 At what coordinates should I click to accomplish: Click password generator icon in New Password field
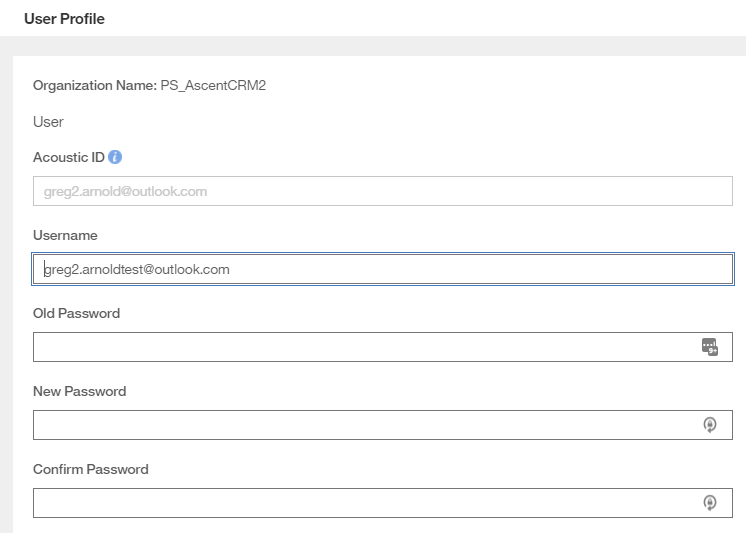pyautogui.click(x=710, y=425)
